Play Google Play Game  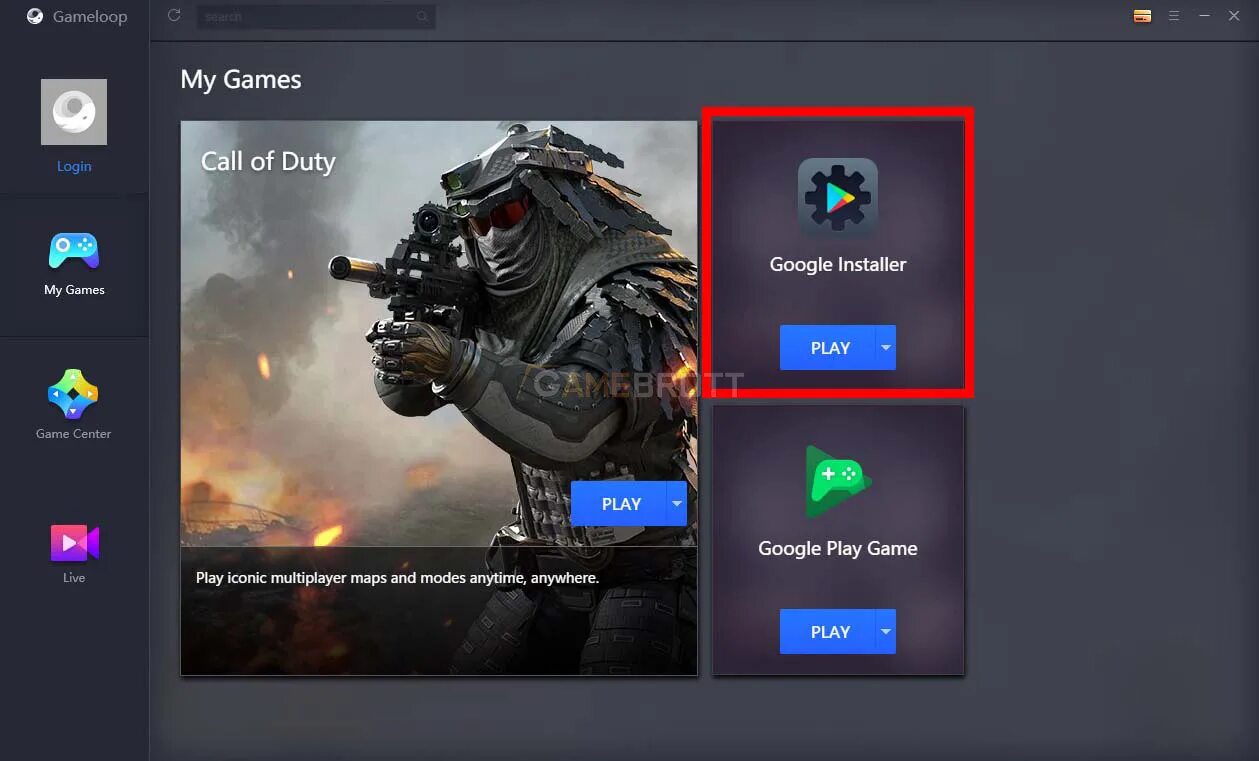pos(828,632)
